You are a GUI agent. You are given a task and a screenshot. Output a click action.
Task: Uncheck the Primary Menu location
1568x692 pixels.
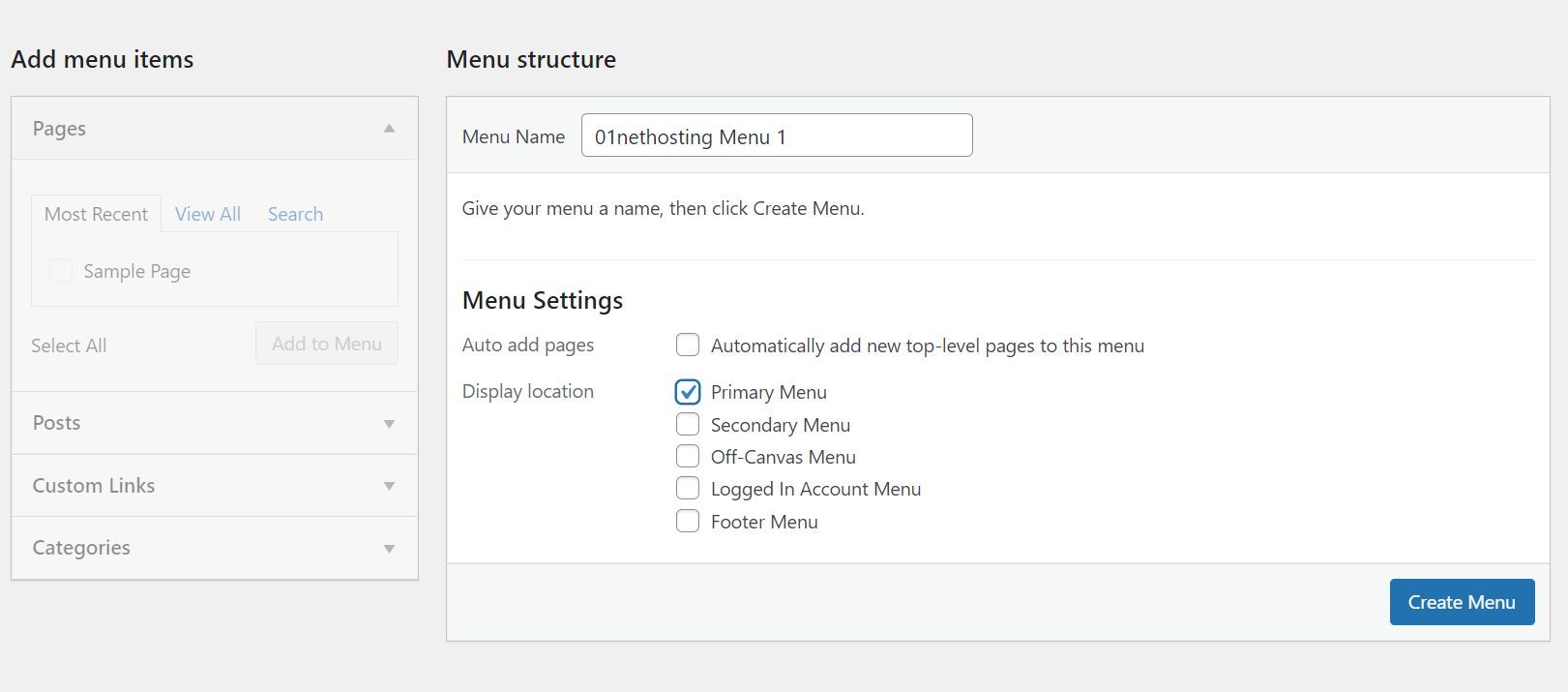coord(688,391)
